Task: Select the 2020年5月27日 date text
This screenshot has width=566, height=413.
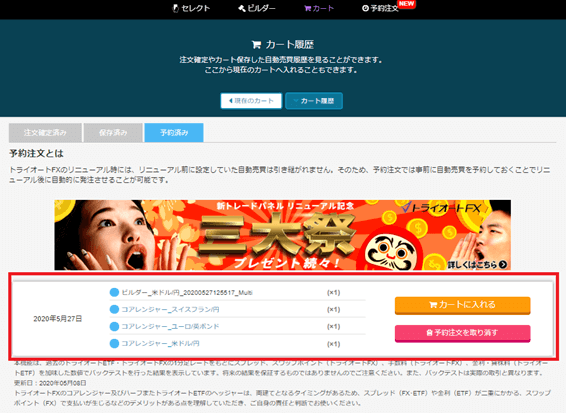Action: pos(58,318)
